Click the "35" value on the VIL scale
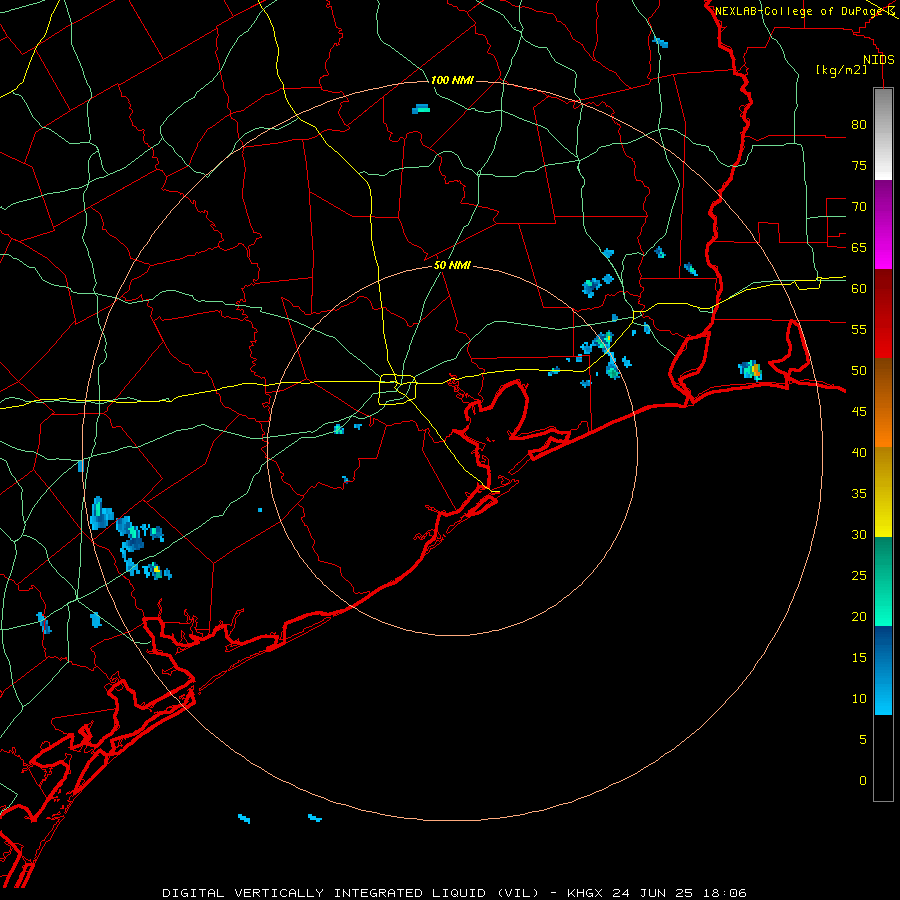This screenshot has width=900, height=900. (x=859, y=494)
